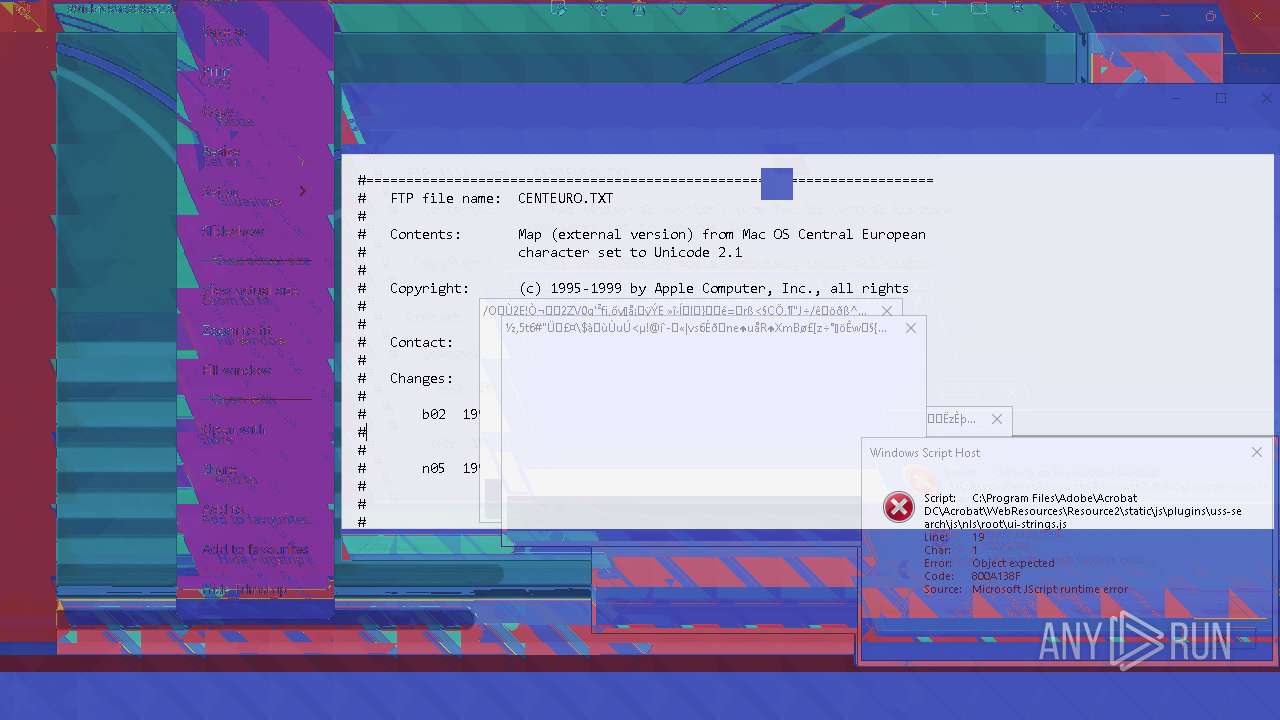Click the "b02" change entry
Image resolution: width=1280 pixels, height=720 pixels.
click(433, 414)
